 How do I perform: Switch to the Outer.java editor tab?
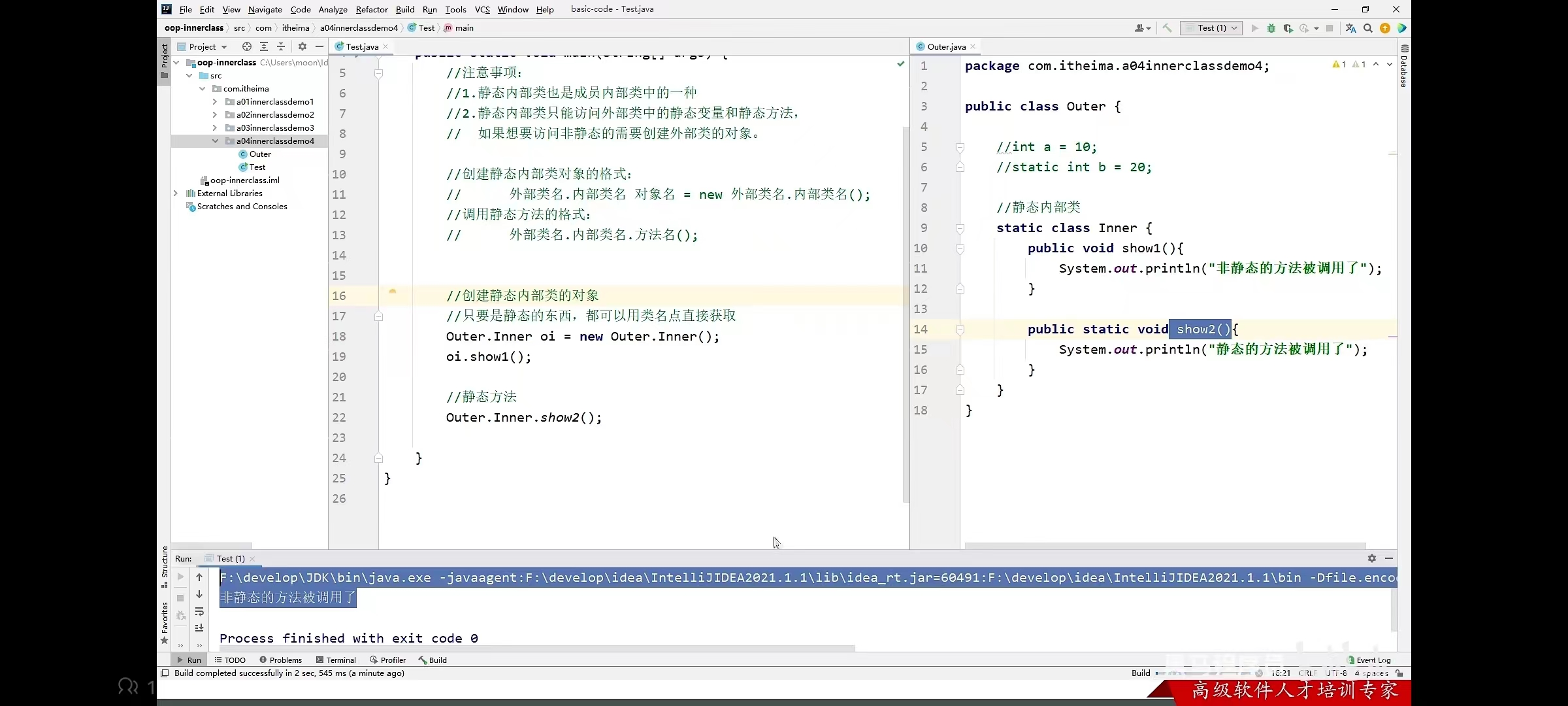(945, 46)
